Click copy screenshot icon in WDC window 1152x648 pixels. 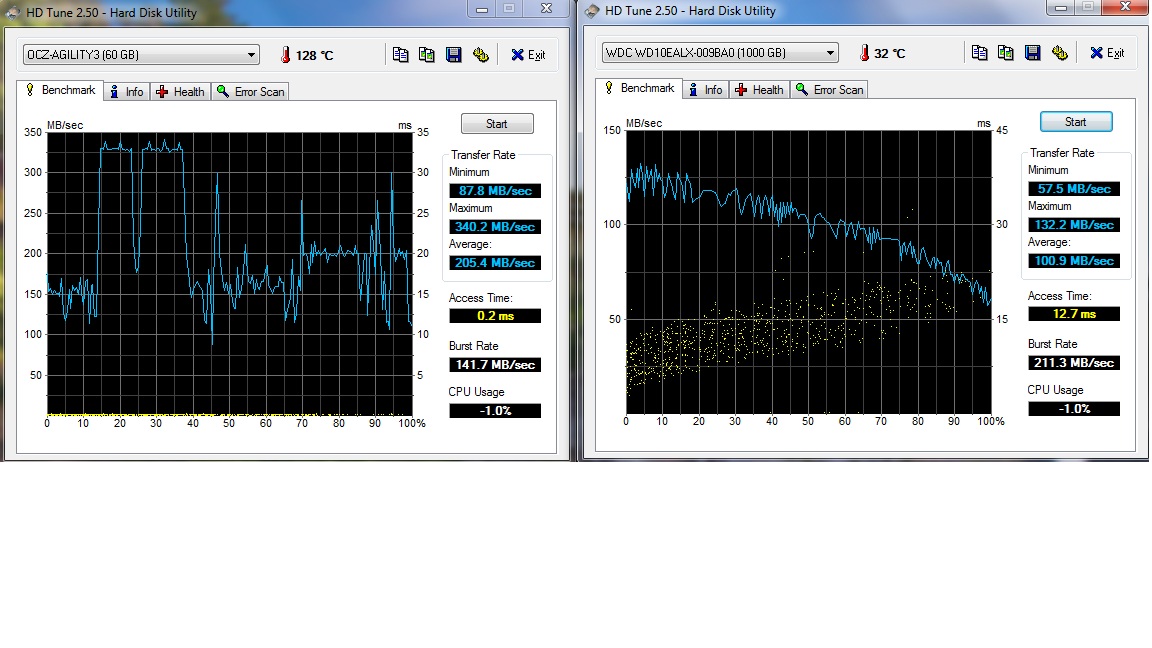[1006, 53]
